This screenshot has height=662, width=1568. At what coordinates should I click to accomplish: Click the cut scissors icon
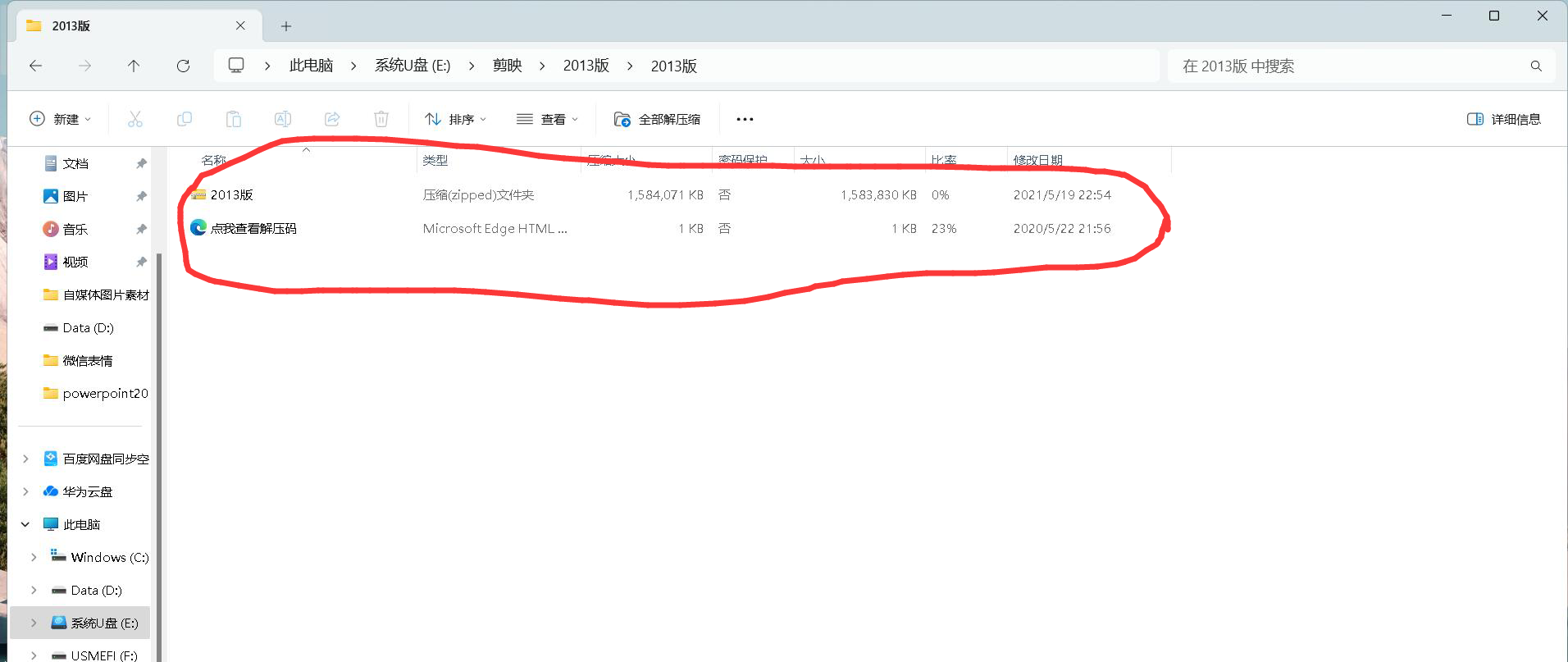[135, 119]
